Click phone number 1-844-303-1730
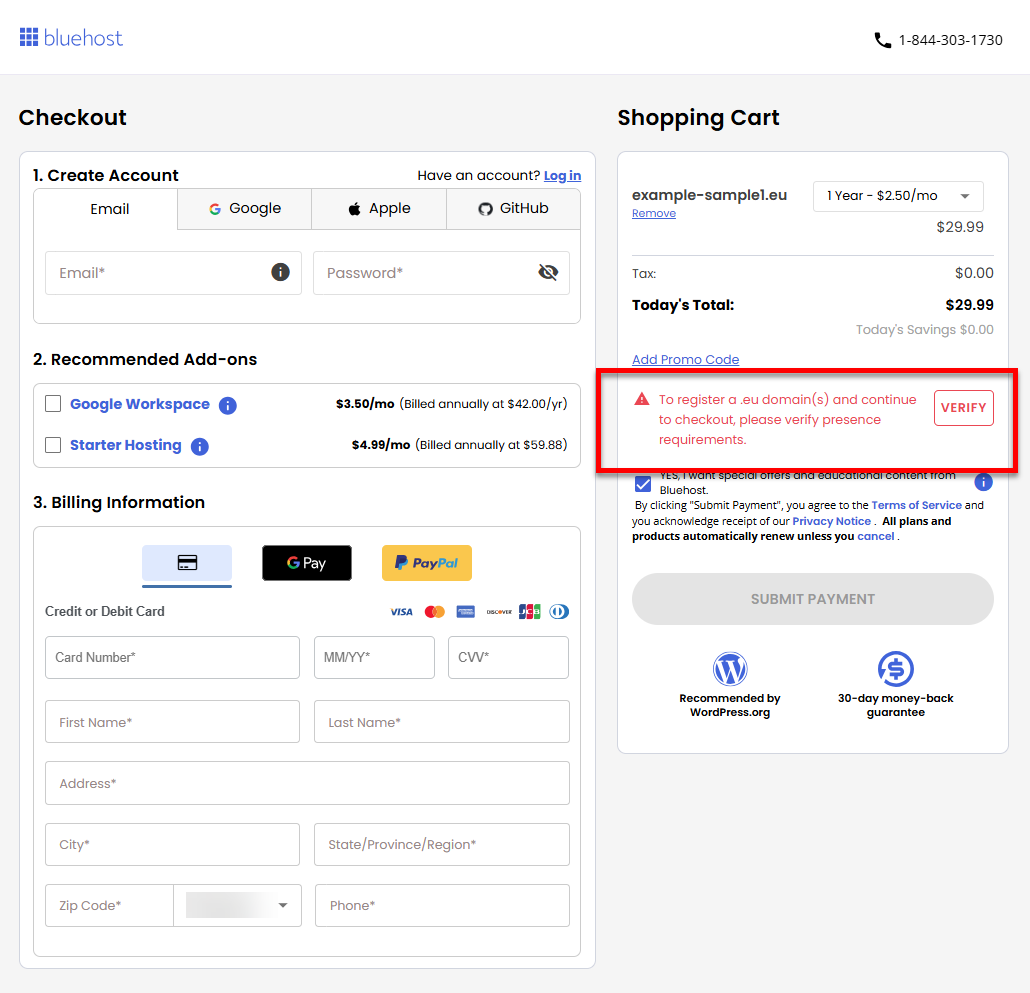Screen dimensions: 1030x993 pos(951,40)
